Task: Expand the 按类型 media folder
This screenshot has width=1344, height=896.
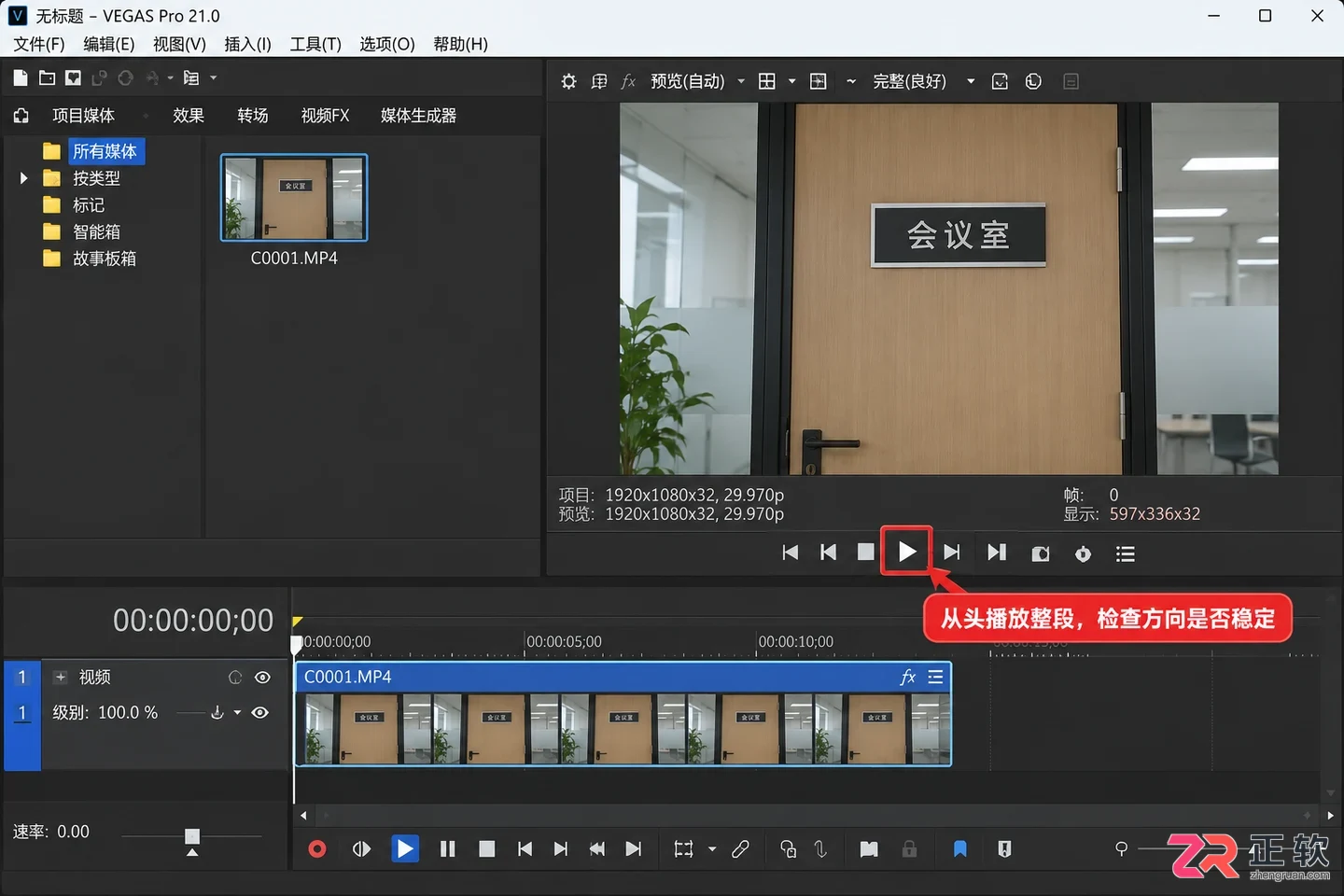Action: click(24, 178)
